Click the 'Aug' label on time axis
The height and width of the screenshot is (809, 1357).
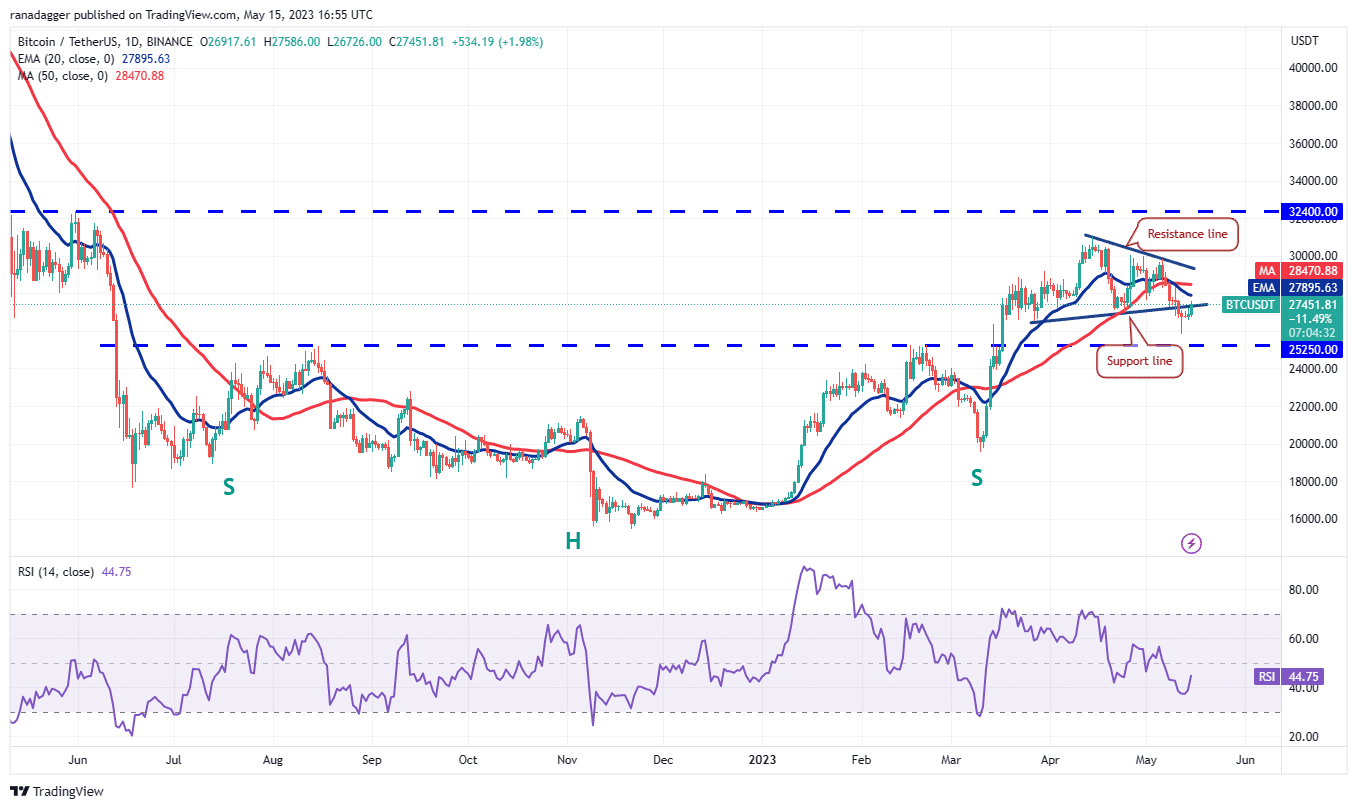pos(273,760)
